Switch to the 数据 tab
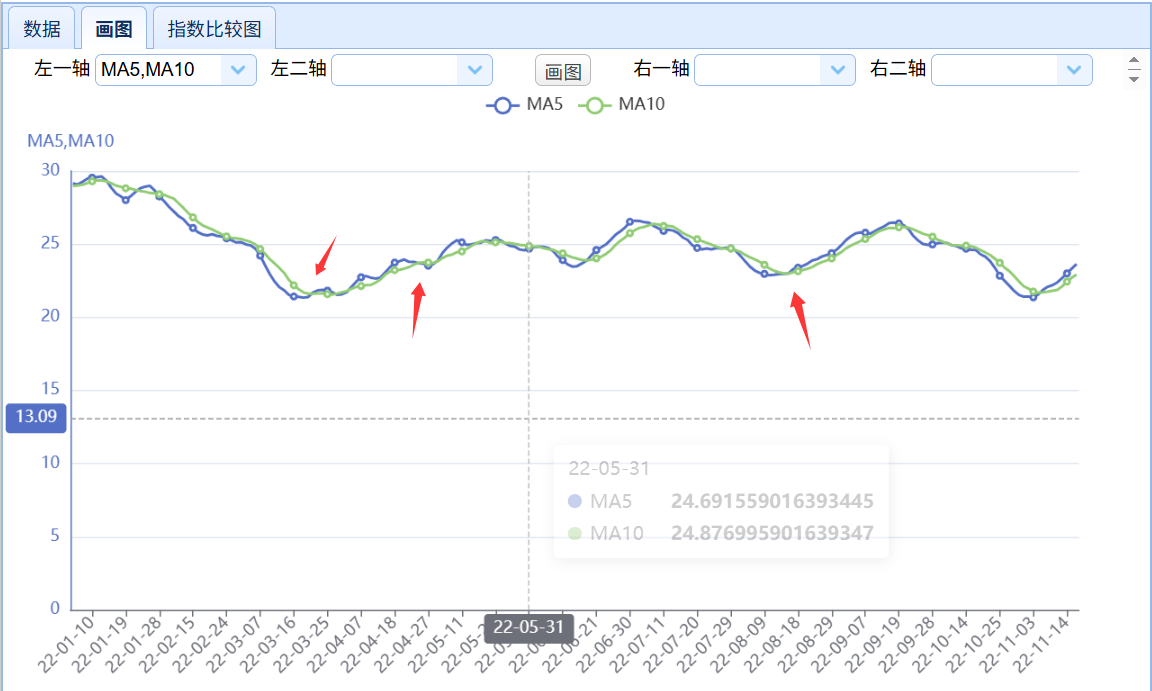Viewport: 1152px width, 691px height. [41, 29]
